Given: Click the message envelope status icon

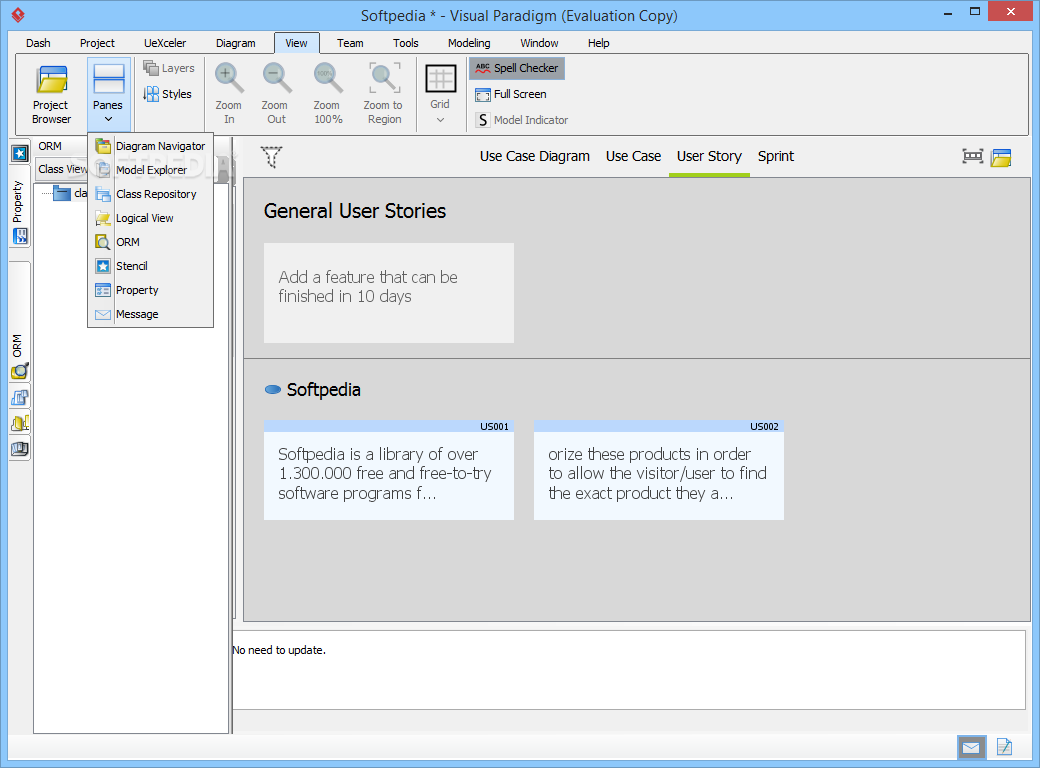Looking at the screenshot, I should (x=971, y=748).
